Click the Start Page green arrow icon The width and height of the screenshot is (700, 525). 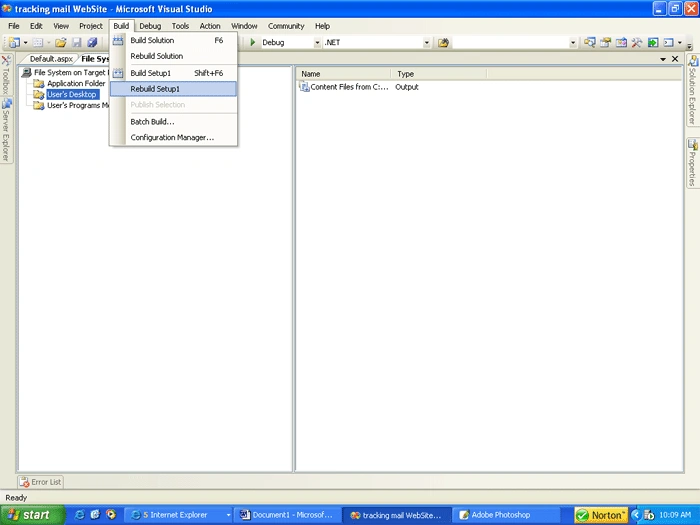tap(653, 42)
